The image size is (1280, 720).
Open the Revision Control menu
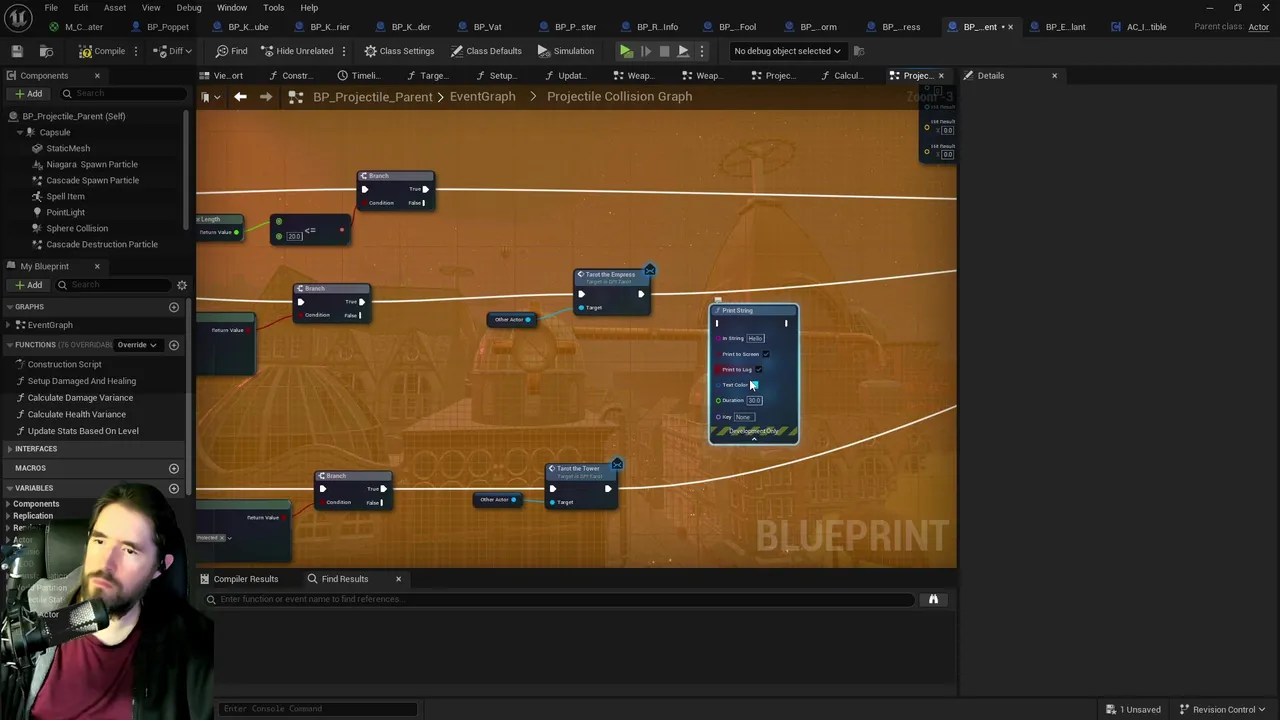pyautogui.click(x=1222, y=710)
